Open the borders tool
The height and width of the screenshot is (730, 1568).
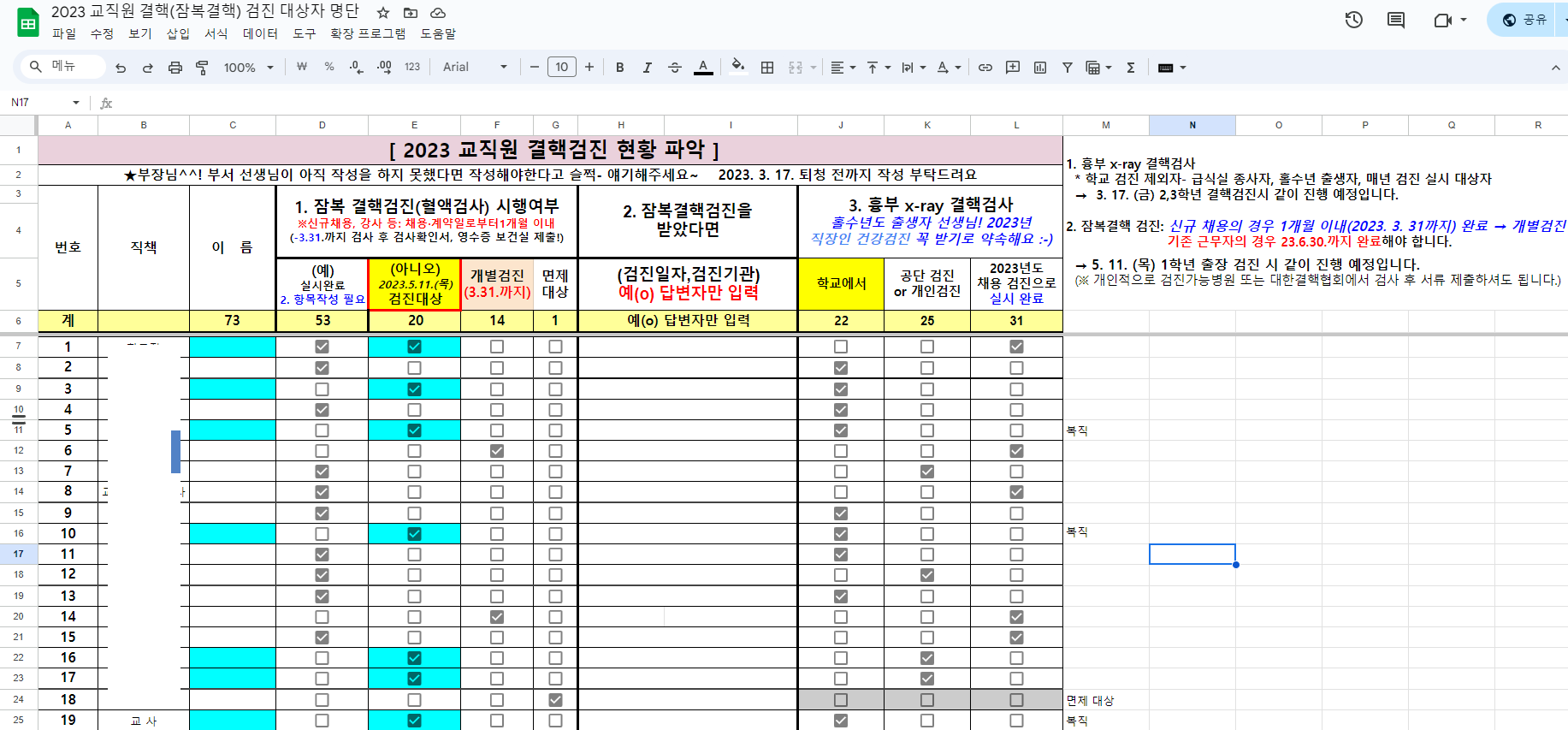point(767,68)
